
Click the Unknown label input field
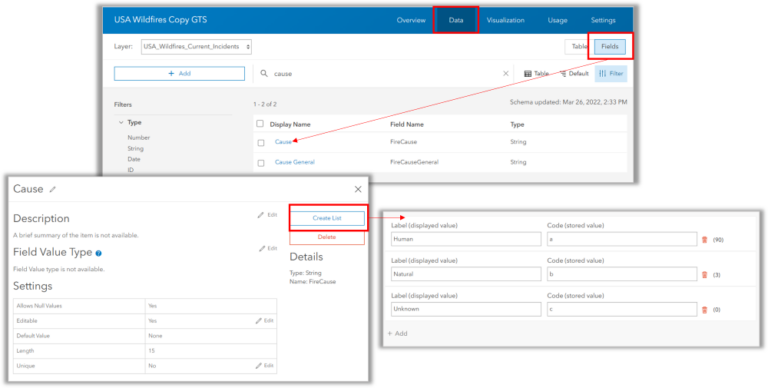pyautogui.click(x=466, y=309)
